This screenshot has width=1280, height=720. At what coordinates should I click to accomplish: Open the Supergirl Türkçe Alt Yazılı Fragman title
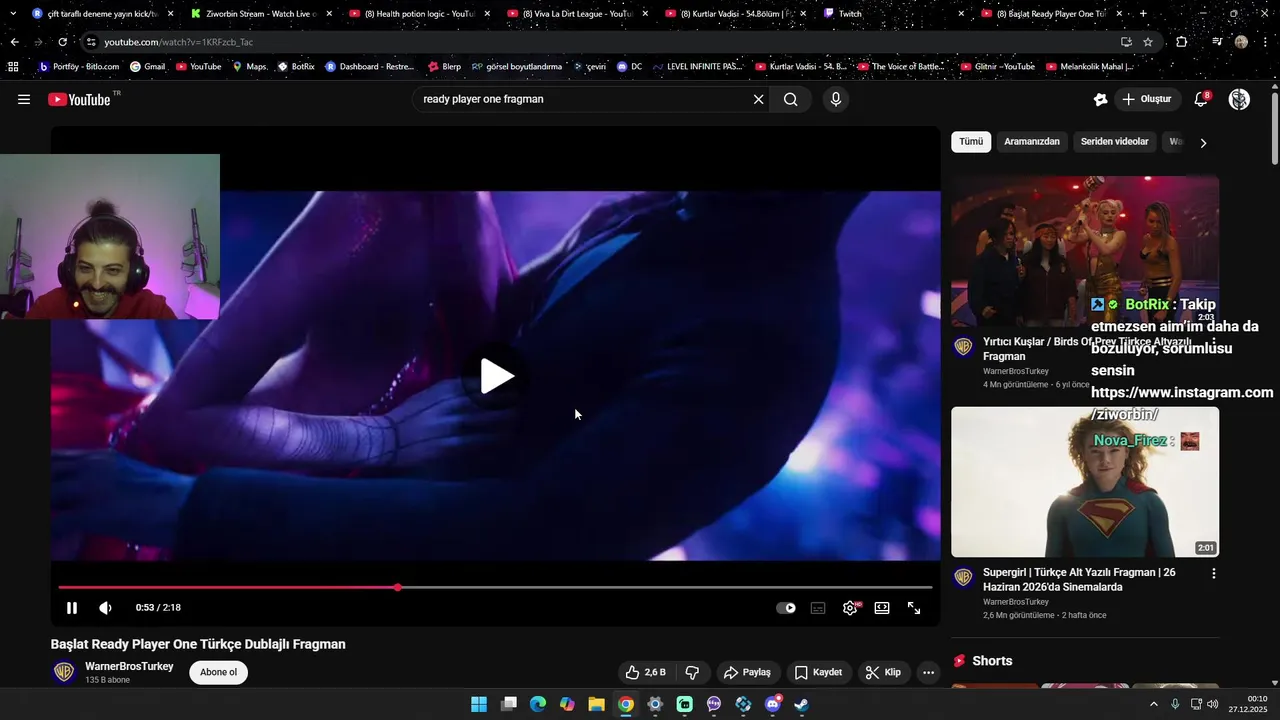point(1080,580)
